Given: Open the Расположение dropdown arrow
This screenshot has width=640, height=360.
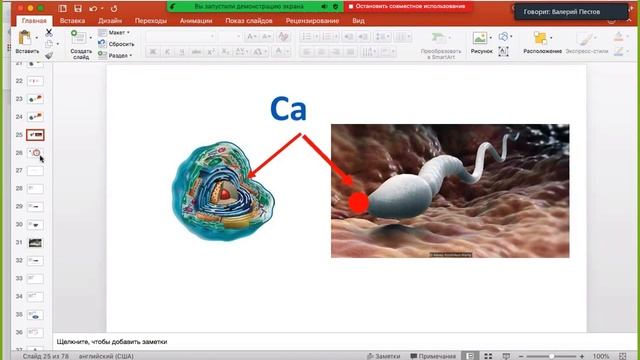Looking at the screenshot, I should tap(551, 38).
